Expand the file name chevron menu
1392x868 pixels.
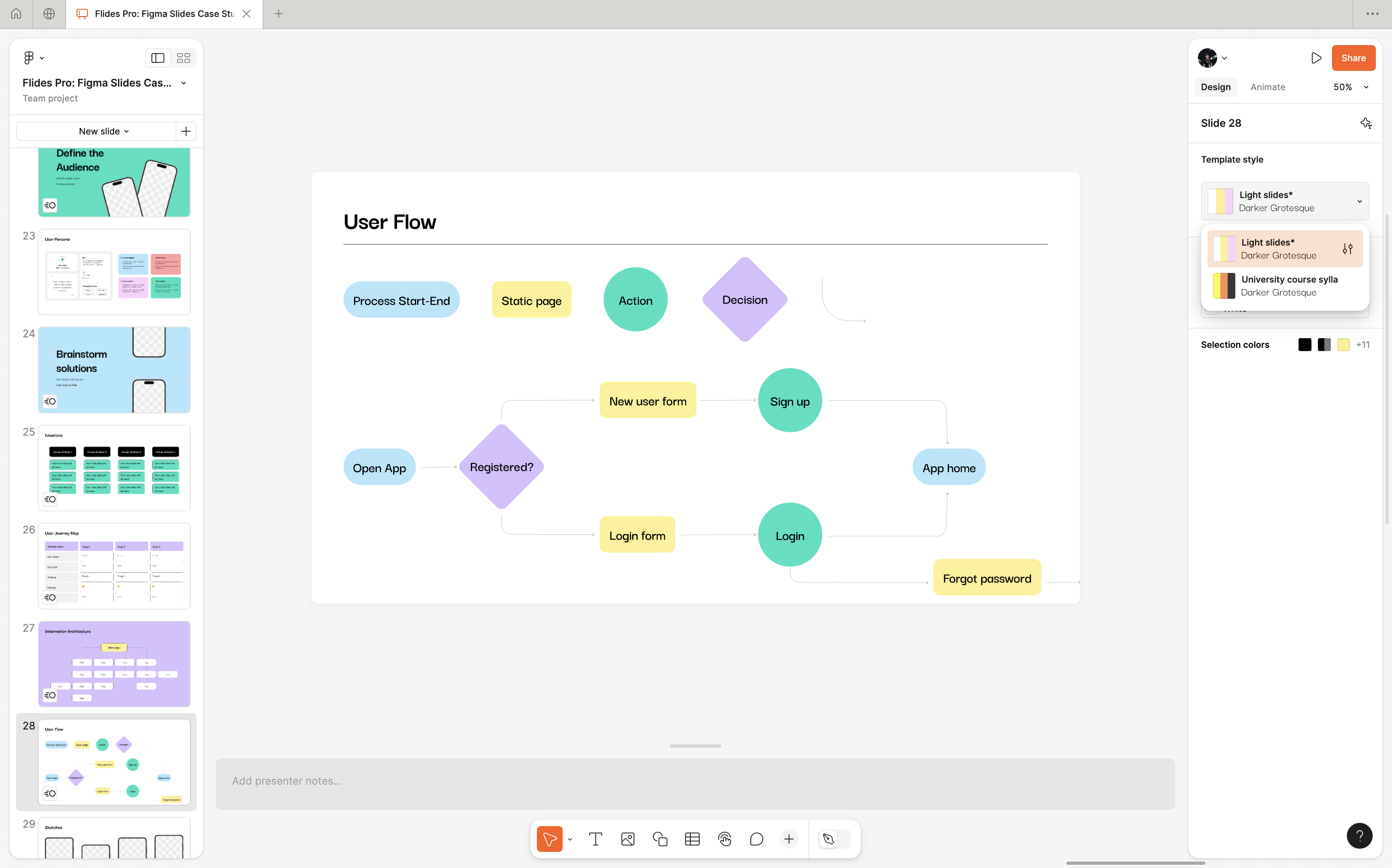pyautogui.click(x=184, y=83)
